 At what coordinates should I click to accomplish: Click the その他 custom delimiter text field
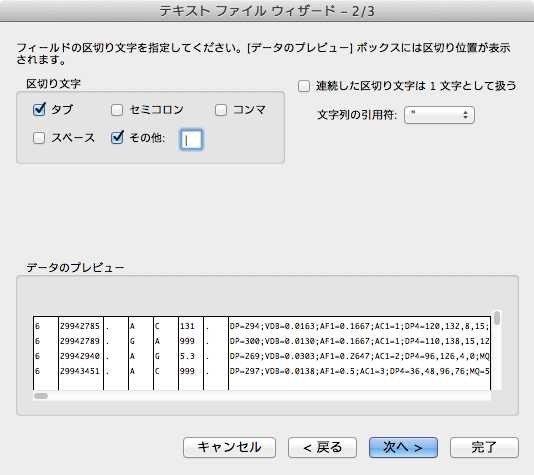pos(191,140)
